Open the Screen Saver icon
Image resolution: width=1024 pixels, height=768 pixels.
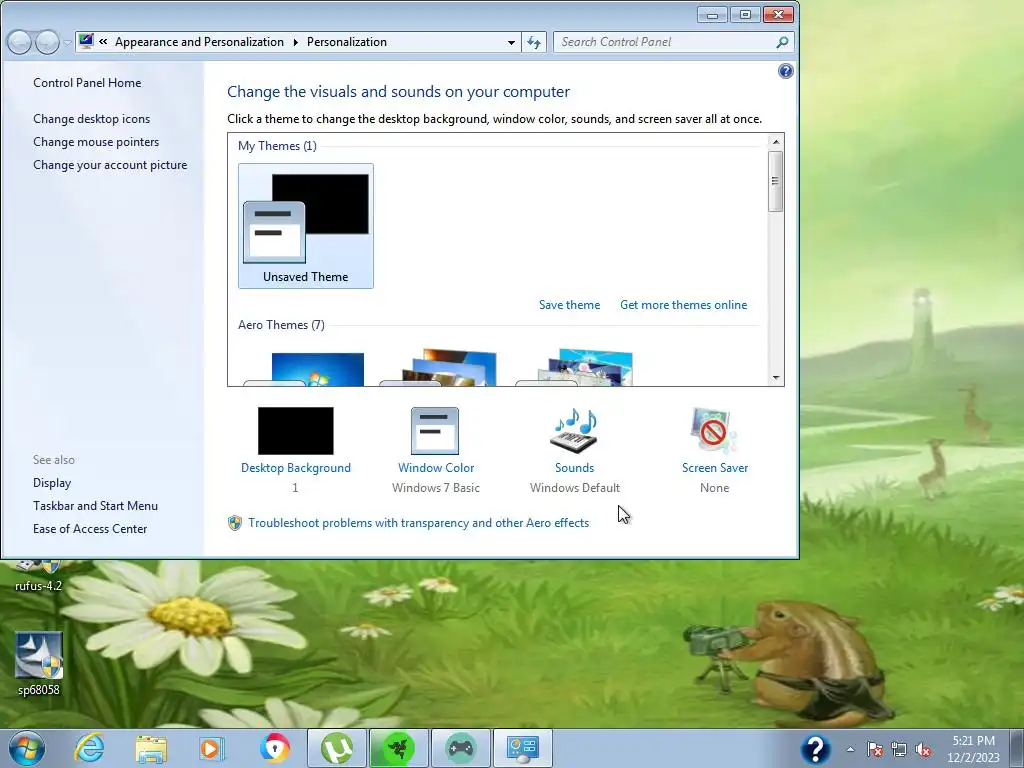(714, 430)
